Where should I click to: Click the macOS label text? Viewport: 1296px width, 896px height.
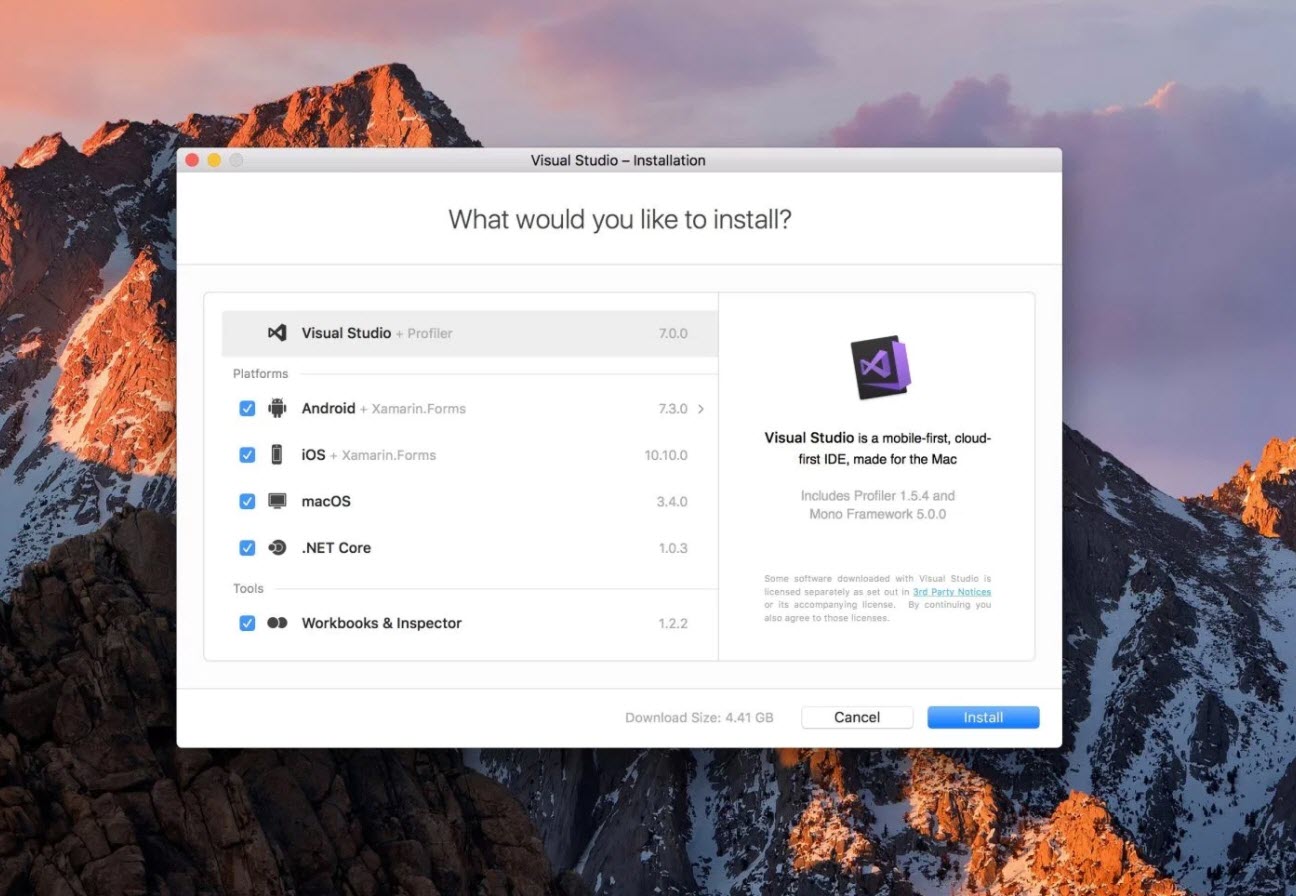pyautogui.click(x=326, y=501)
